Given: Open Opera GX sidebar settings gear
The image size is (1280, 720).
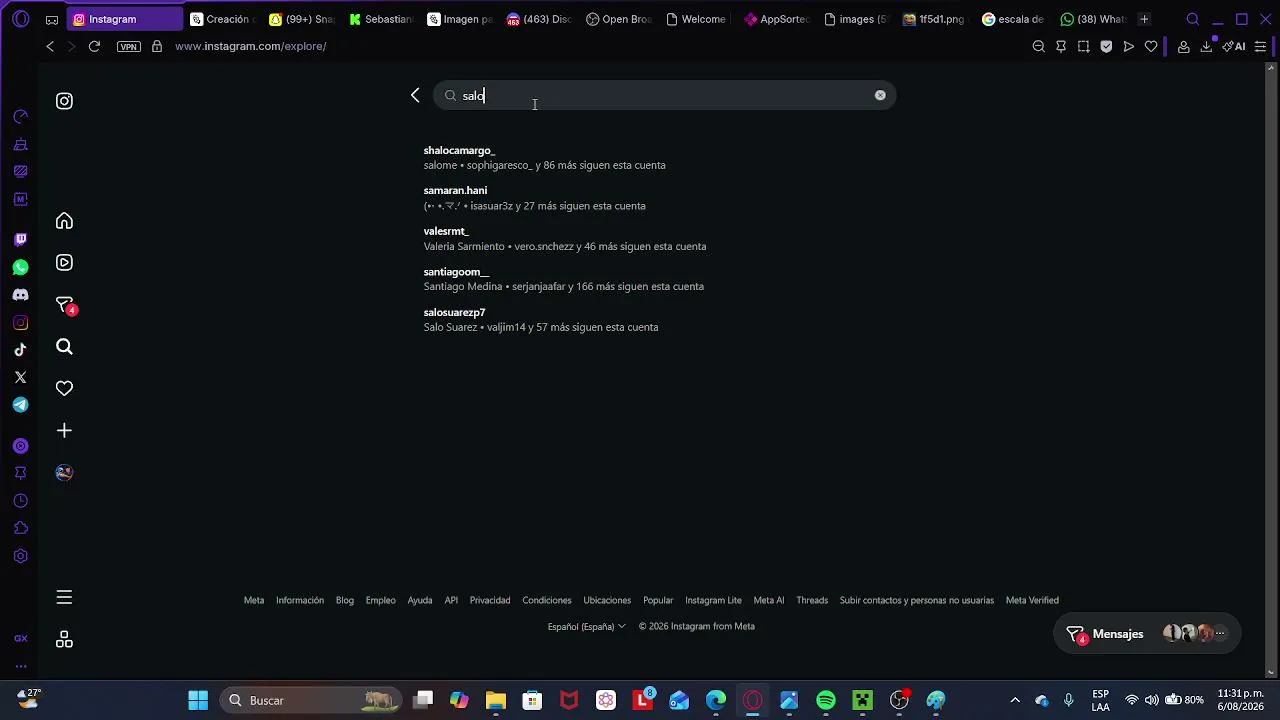Looking at the screenshot, I should coord(20,556).
